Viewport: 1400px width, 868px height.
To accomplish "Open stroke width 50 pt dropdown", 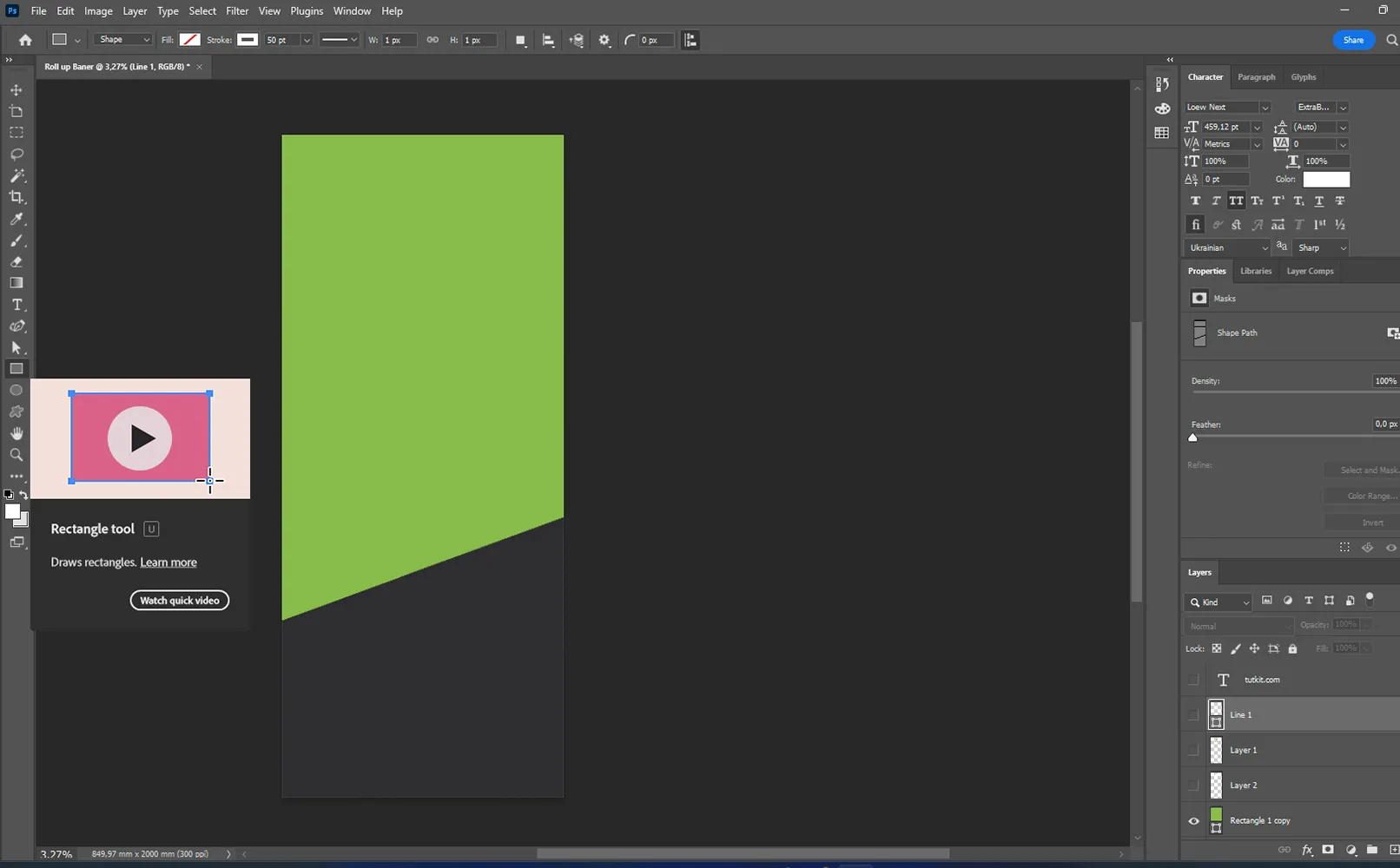I will click(307, 40).
